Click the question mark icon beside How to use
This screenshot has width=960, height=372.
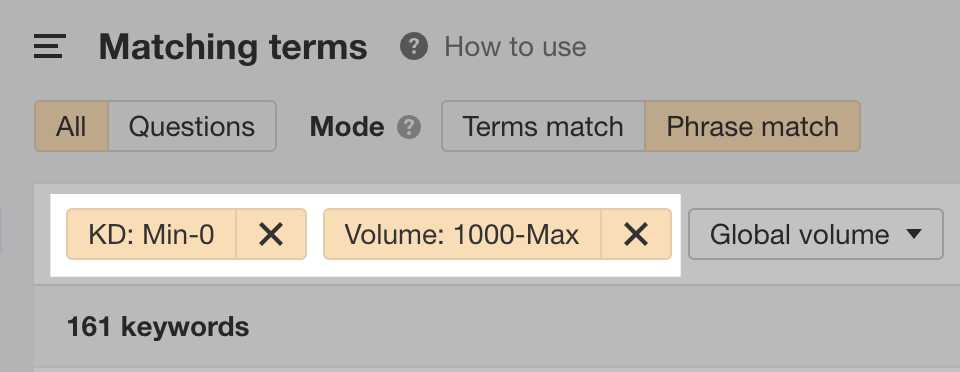click(x=414, y=46)
